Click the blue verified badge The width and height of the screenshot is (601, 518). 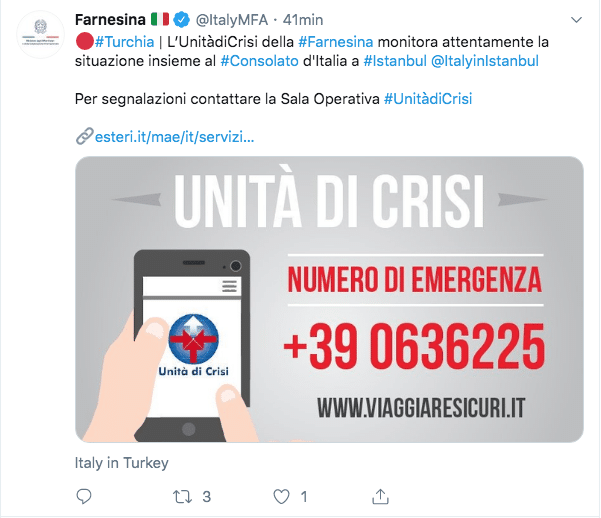(182, 20)
